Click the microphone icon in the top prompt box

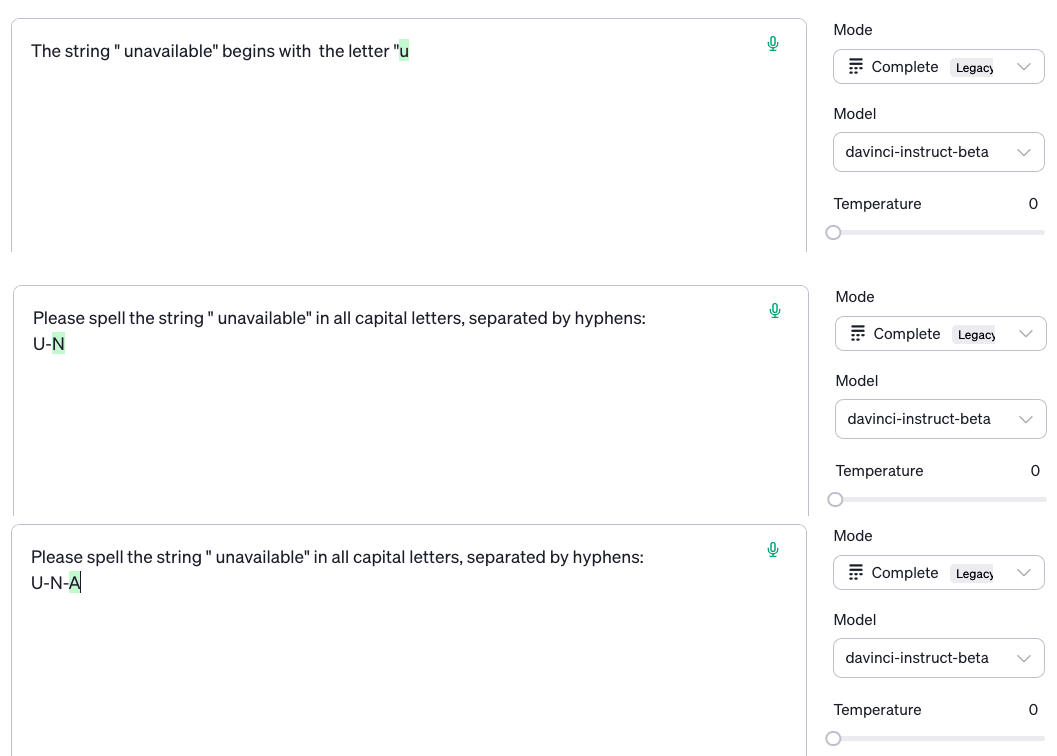click(773, 44)
